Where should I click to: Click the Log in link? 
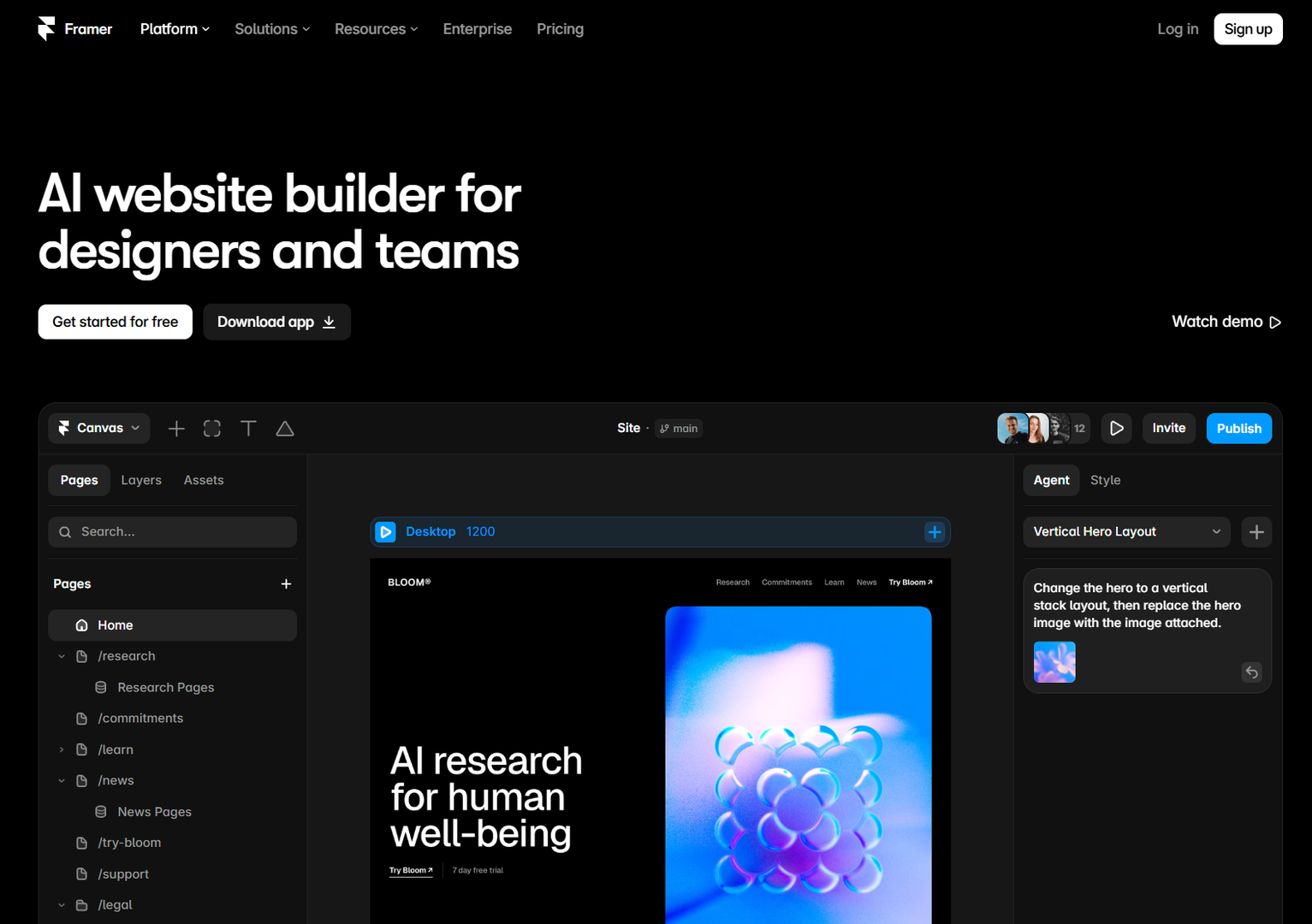(x=1178, y=29)
